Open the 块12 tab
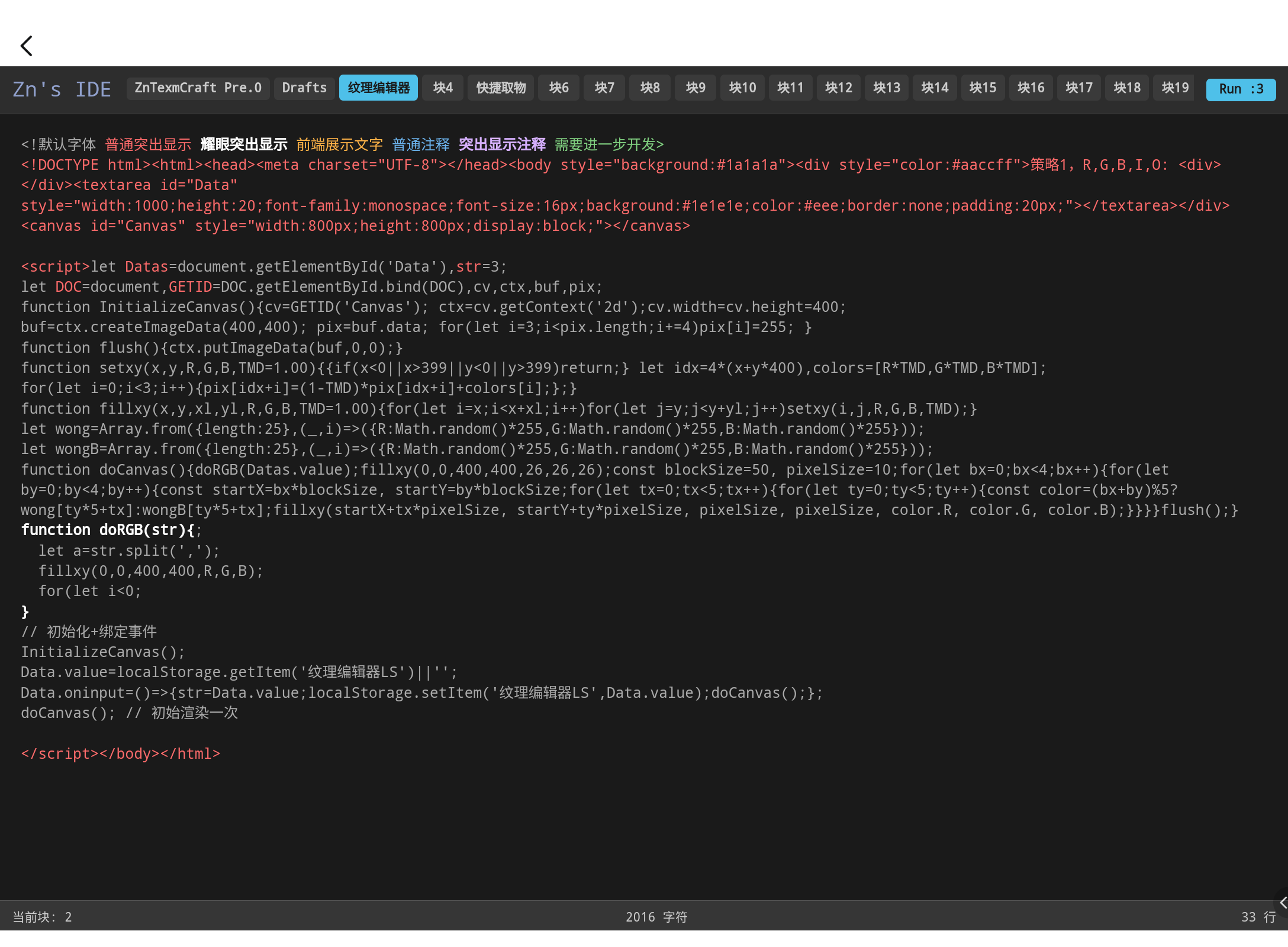This screenshot has height=947, width=1288. 839,88
